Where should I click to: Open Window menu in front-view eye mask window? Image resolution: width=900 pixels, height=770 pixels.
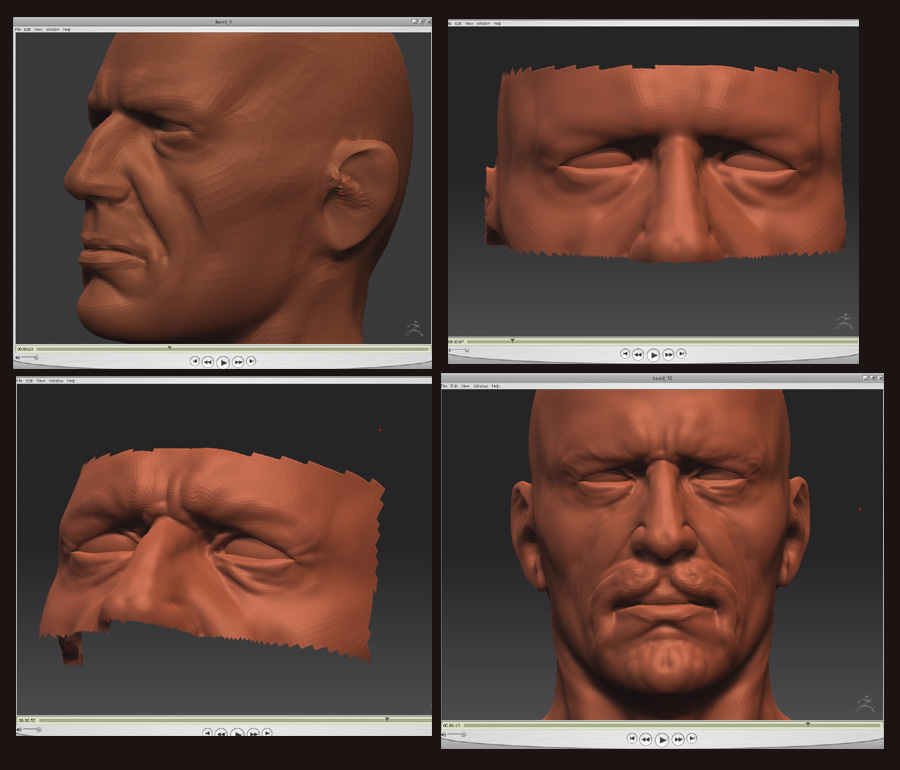point(483,24)
